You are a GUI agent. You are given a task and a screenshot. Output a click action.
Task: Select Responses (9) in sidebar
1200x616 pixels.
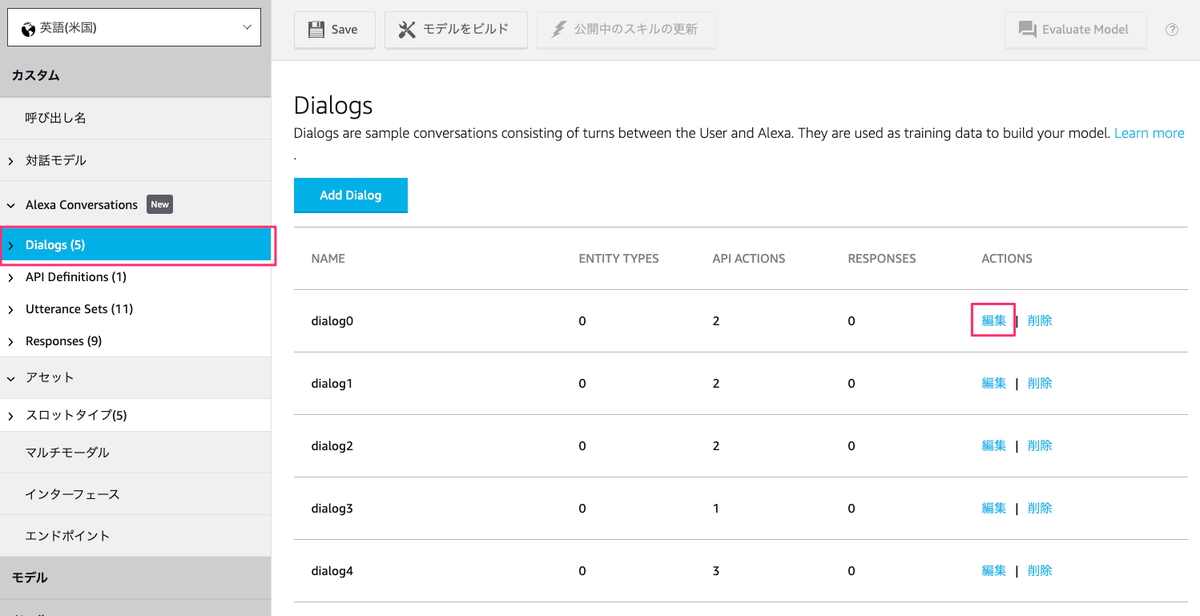pyautogui.click(x=63, y=341)
